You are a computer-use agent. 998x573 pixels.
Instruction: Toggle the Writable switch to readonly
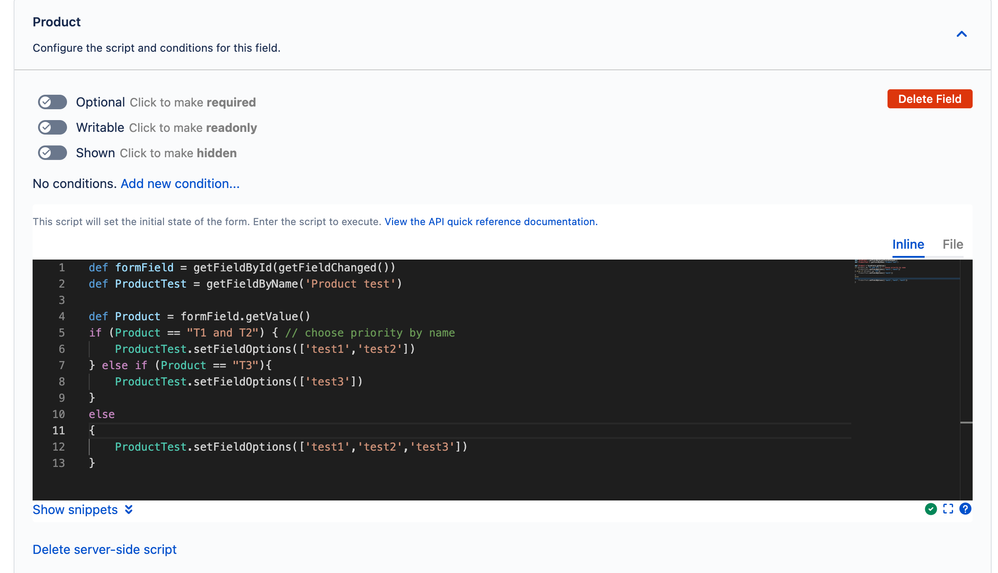(x=52, y=127)
